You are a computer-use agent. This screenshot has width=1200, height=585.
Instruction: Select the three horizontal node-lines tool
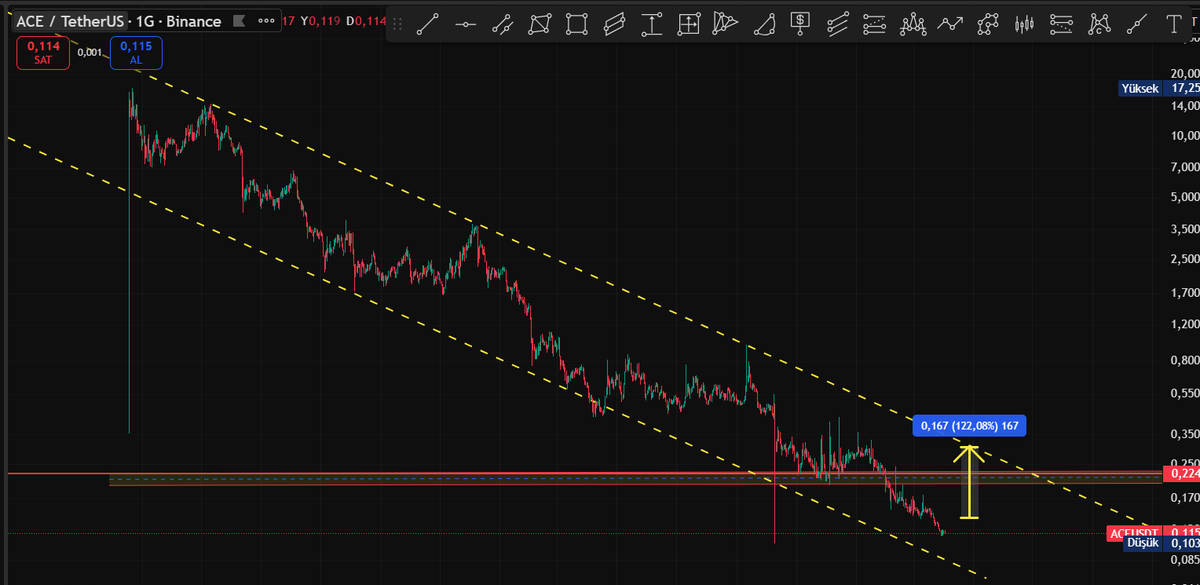tap(1062, 22)
